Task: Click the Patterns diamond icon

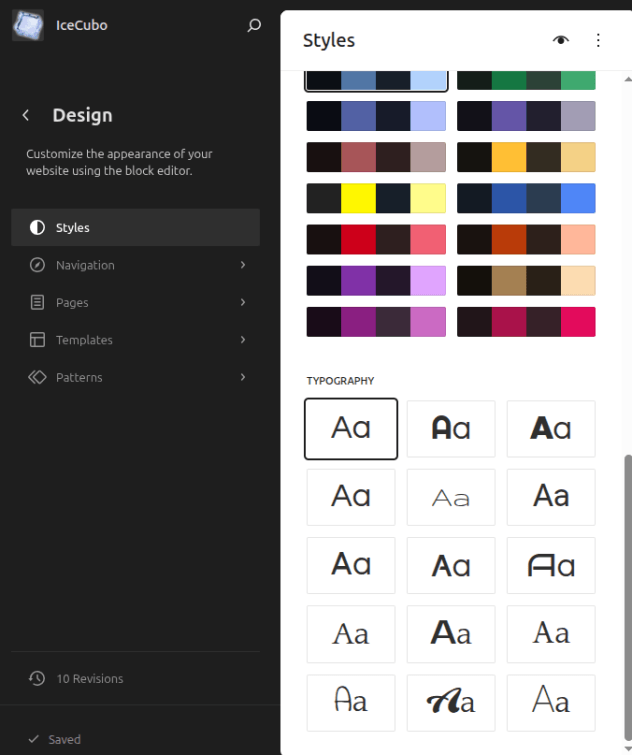Action: click(x=37, y=377)
